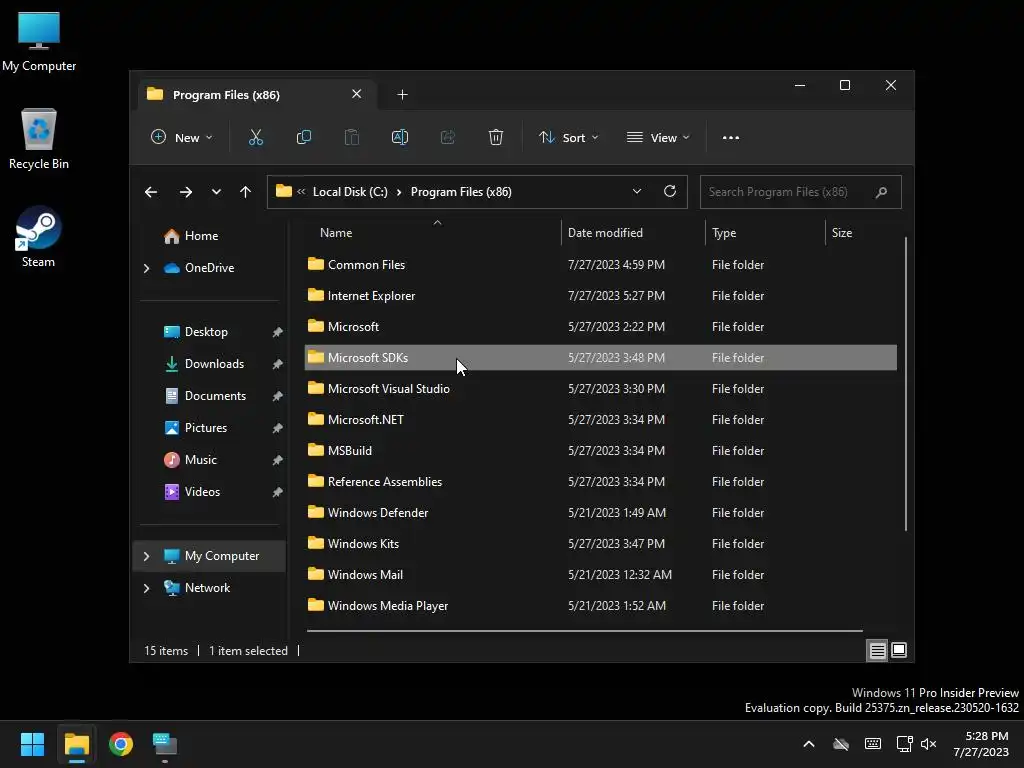Click the muted volume tray icon
Screen dimensions: 1024x768
point(929,744)
